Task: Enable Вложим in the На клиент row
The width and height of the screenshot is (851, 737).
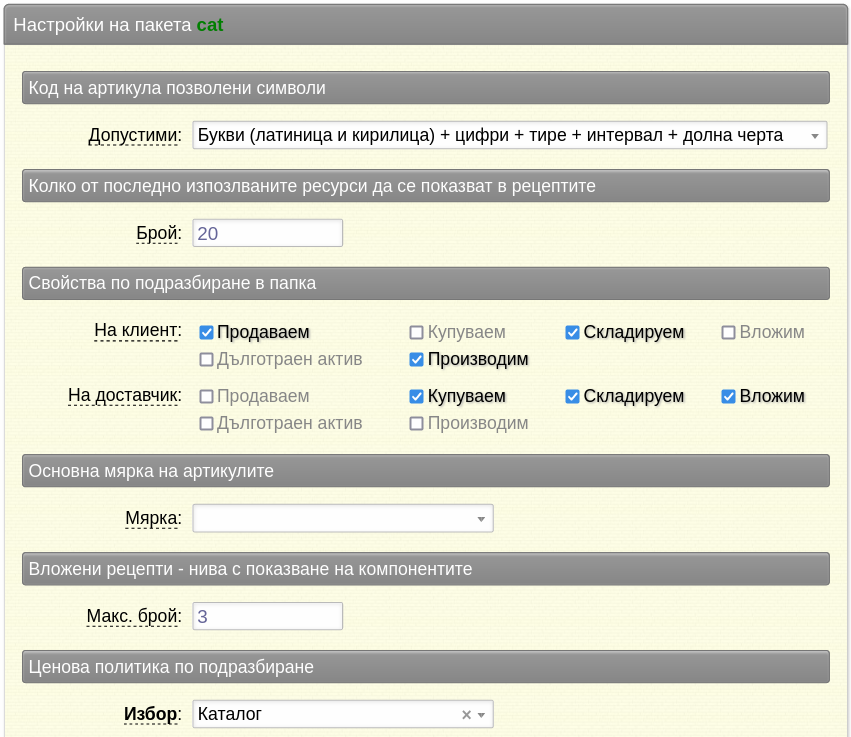Action: point(728,332)
